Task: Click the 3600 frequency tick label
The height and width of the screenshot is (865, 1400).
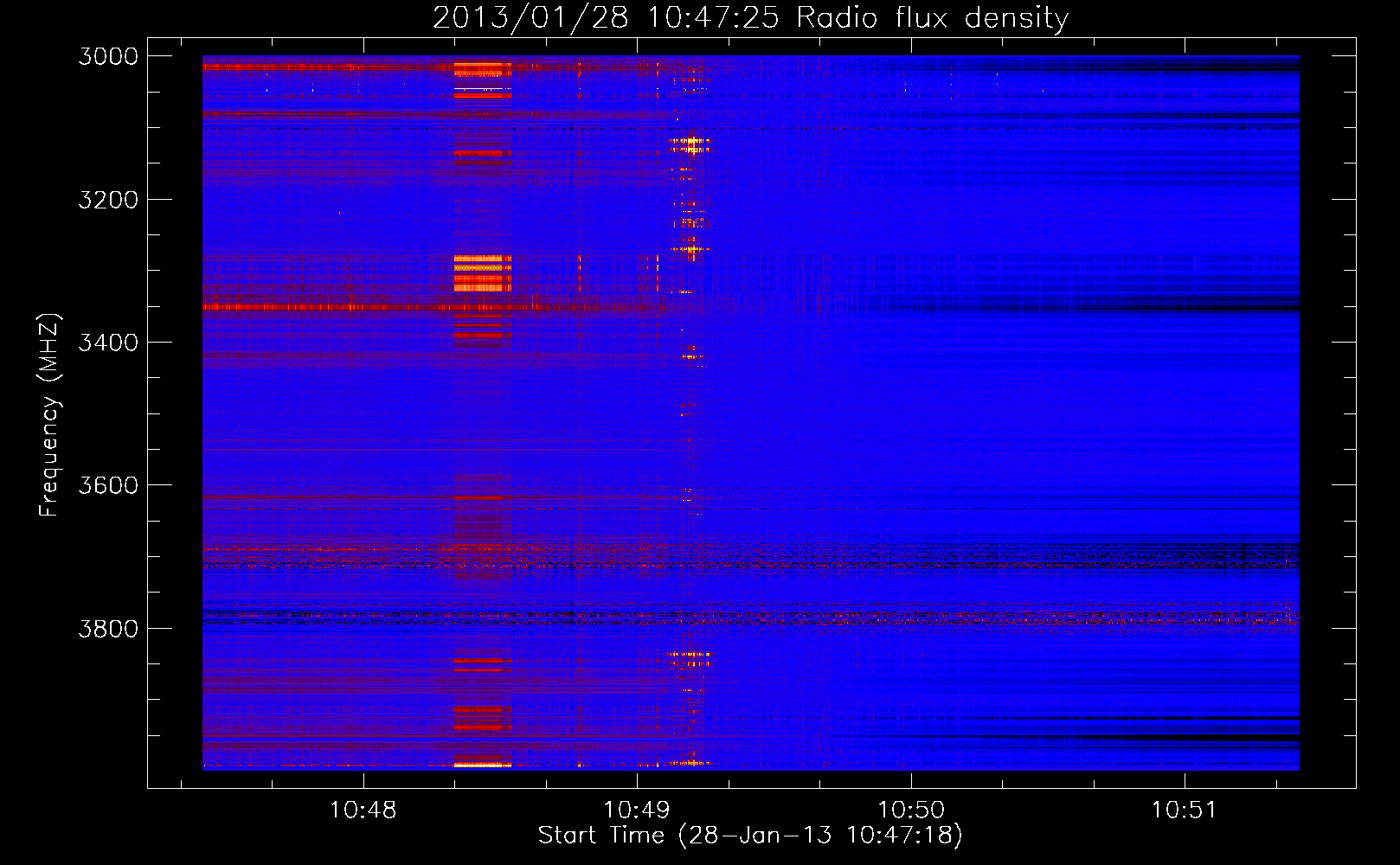Action: click(x=108, y=485)
